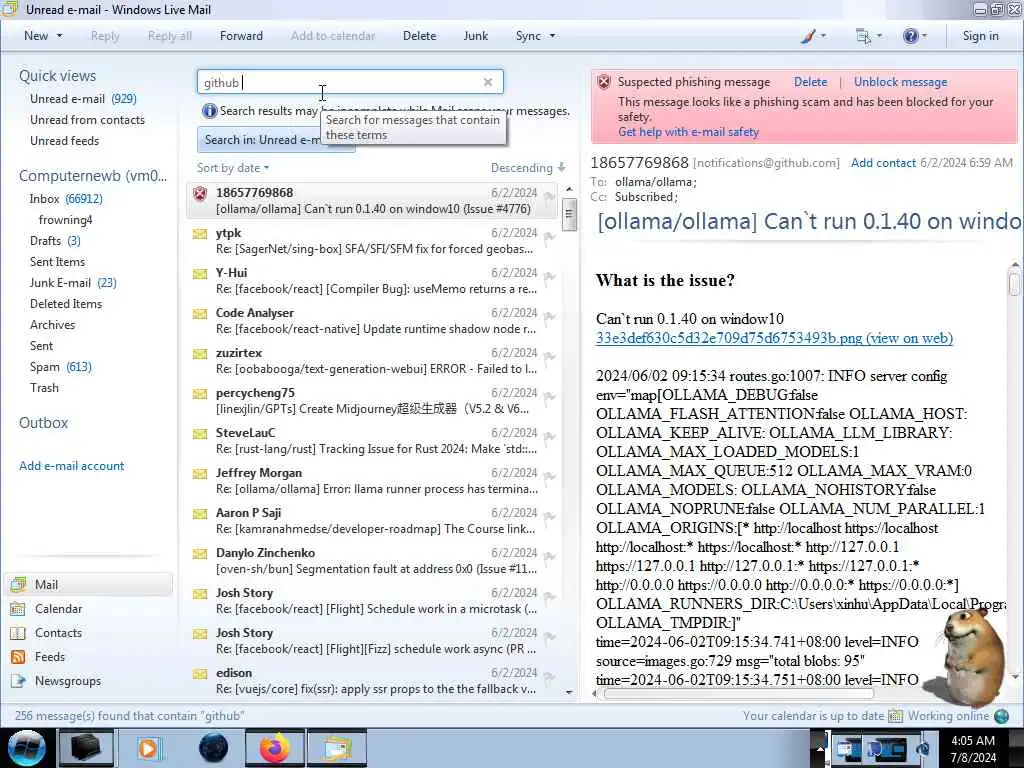The width and height of the screenshot is (1024, 768).
Task: Click envelope icon of zuzirtex message
Action: point(200,353)
